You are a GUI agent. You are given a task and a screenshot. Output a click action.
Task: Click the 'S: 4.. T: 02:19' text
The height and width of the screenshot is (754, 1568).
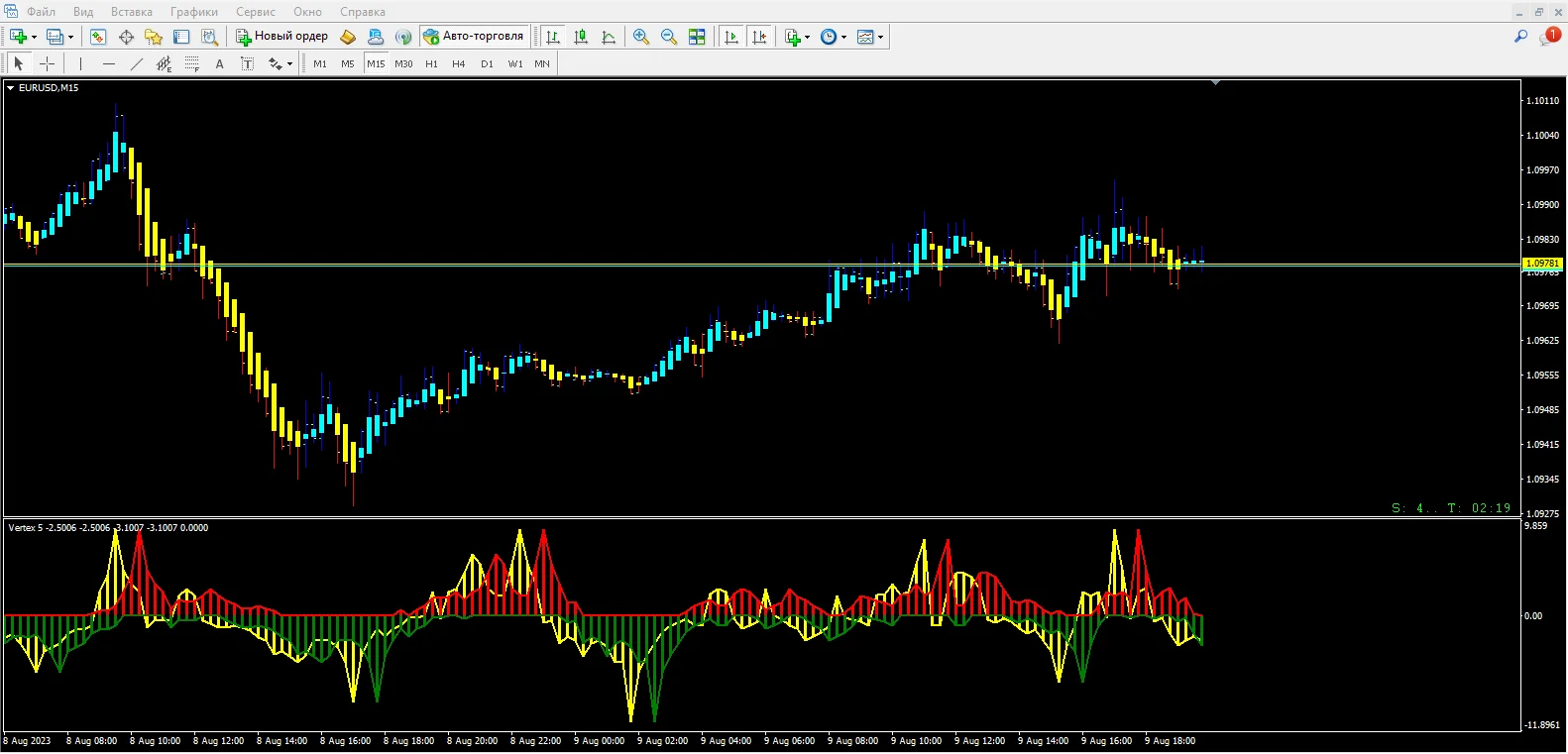(1451, 508)
